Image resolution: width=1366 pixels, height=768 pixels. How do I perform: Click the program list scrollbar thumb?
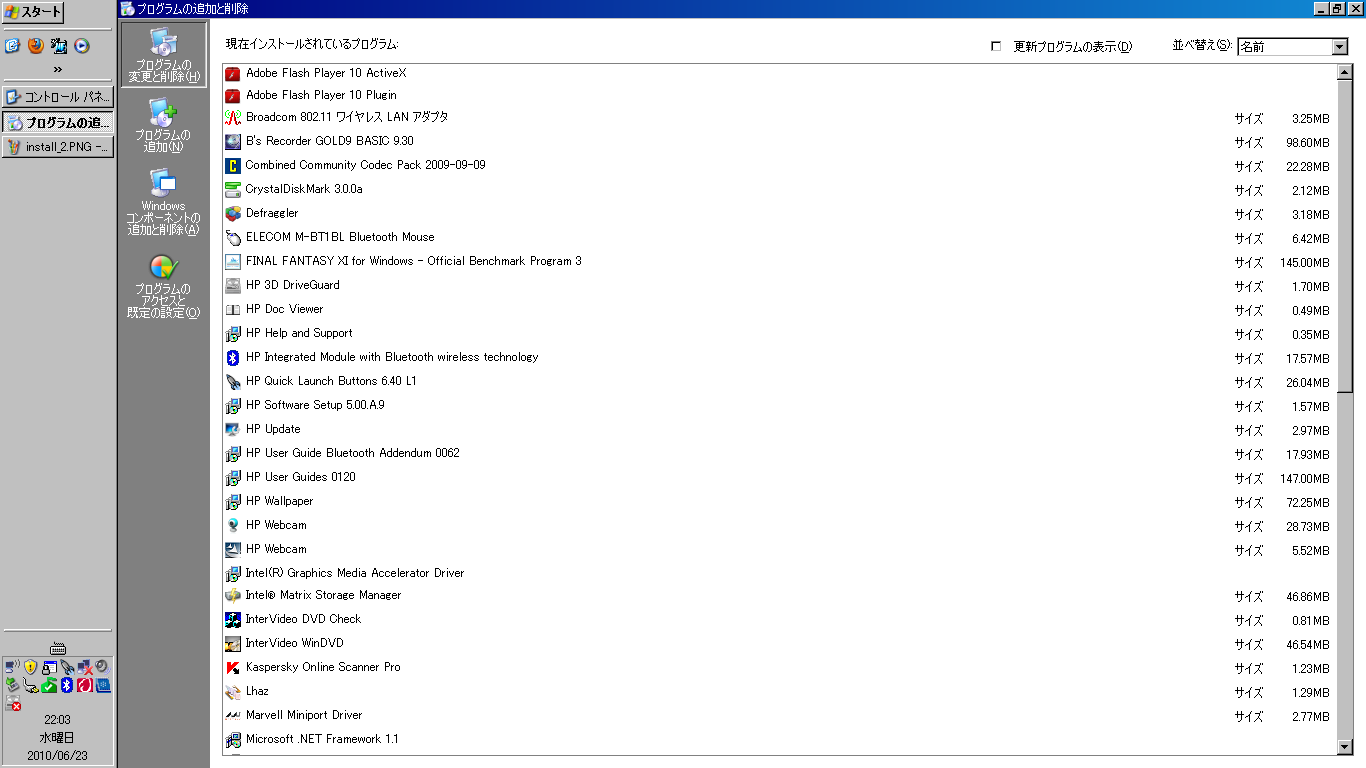[1344, 236]
